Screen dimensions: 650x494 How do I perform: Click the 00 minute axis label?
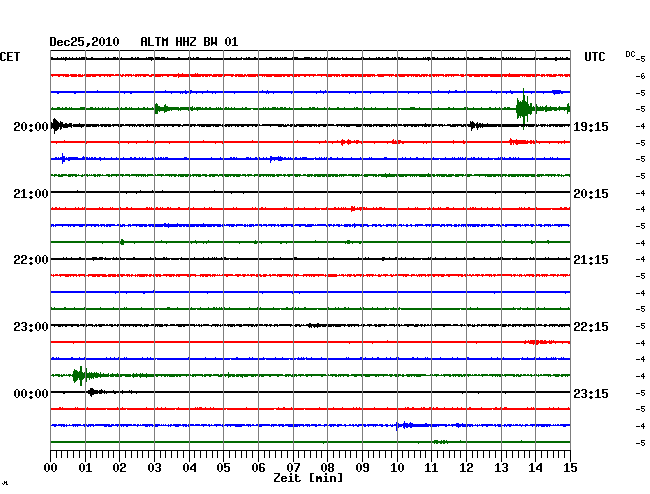click(51, 468)
